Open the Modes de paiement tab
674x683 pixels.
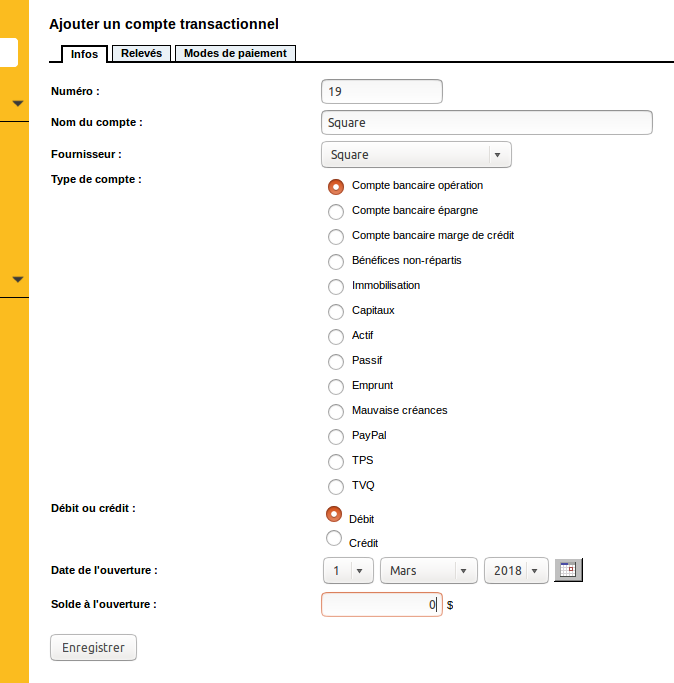pyautogui.click(x=235, y=53)
